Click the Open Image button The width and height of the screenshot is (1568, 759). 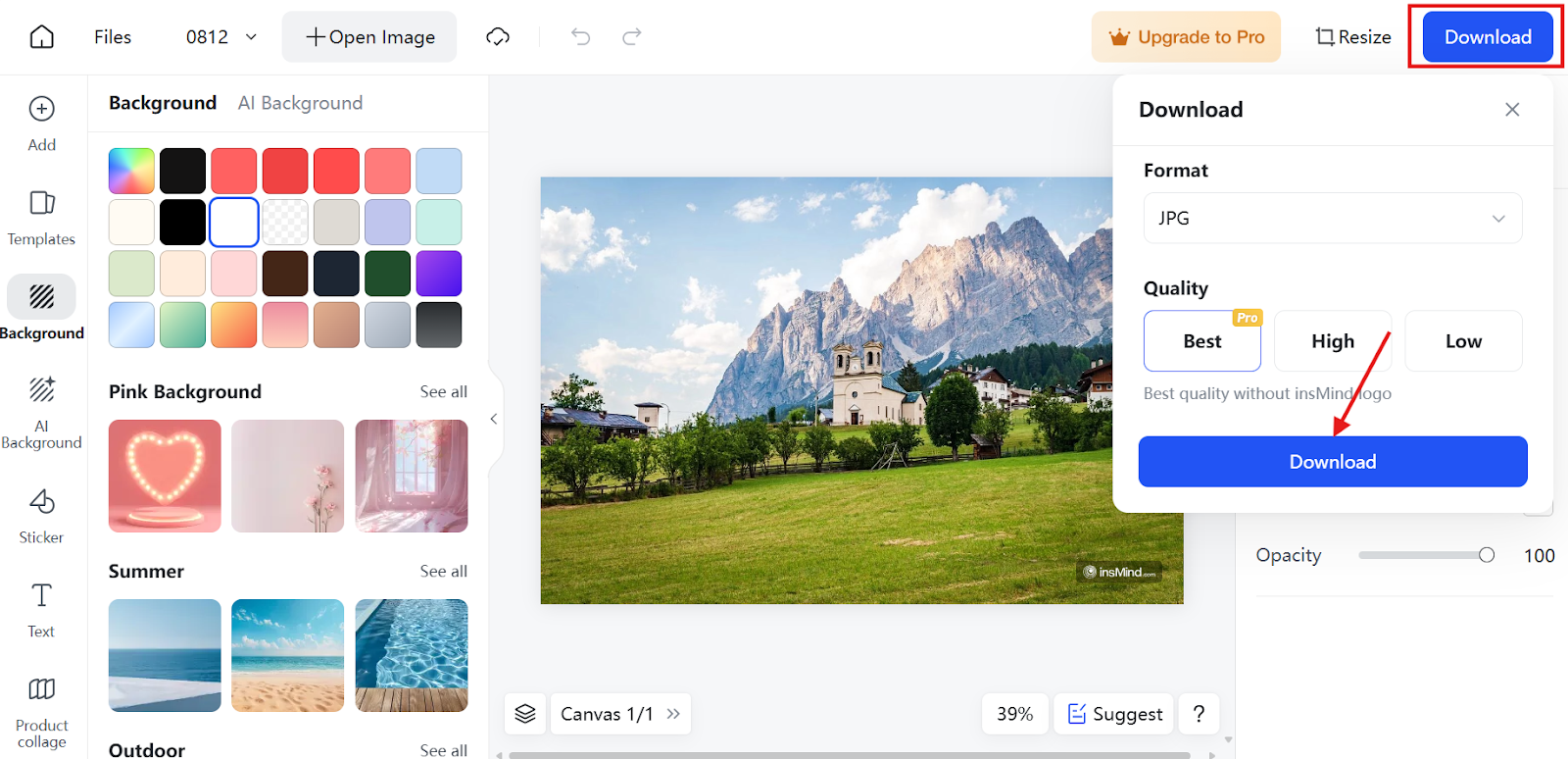tap(369, 37)
